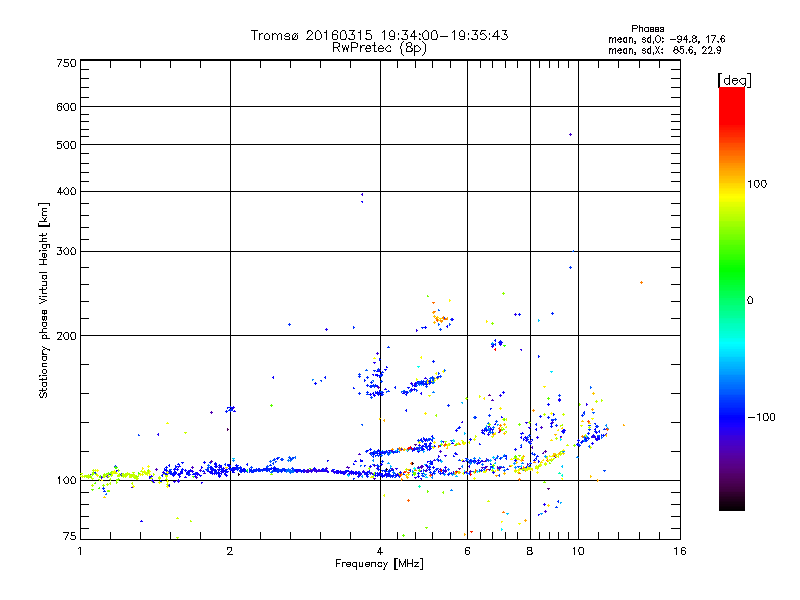Click the y-axis '100' tick label
Viewport: 800px width, 600px height.
(66, 481)
